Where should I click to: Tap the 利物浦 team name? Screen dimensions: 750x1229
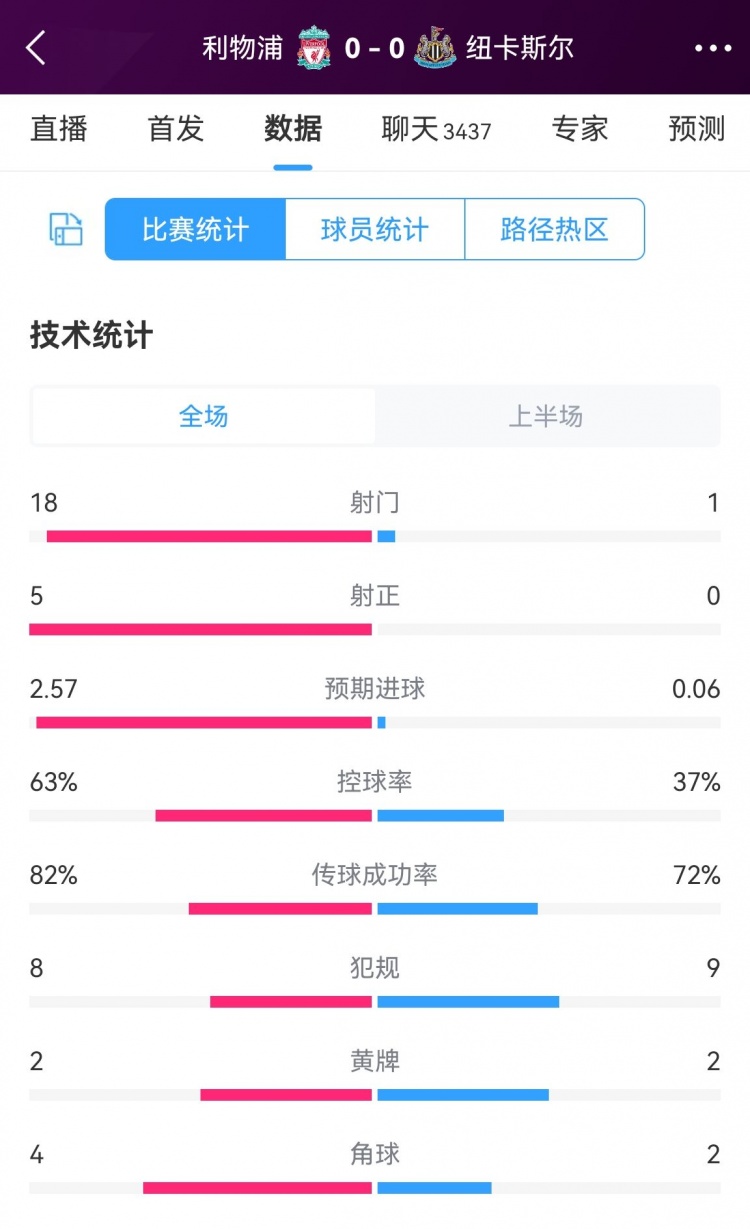click(x=243, y=48)
